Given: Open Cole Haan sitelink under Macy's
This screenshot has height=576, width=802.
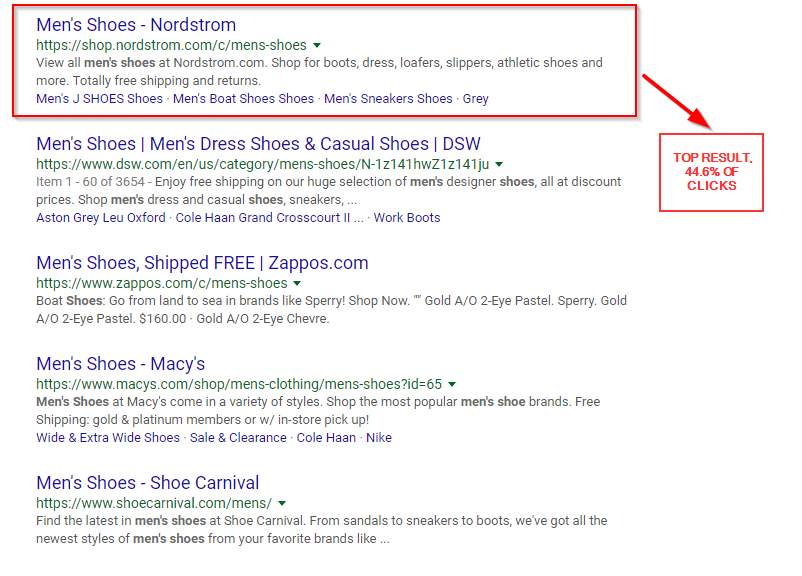Looking at the screenshot, I should click(326, 438).
